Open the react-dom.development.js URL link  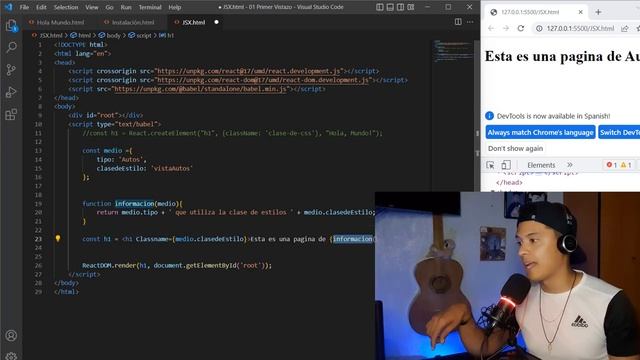(263, 80)
